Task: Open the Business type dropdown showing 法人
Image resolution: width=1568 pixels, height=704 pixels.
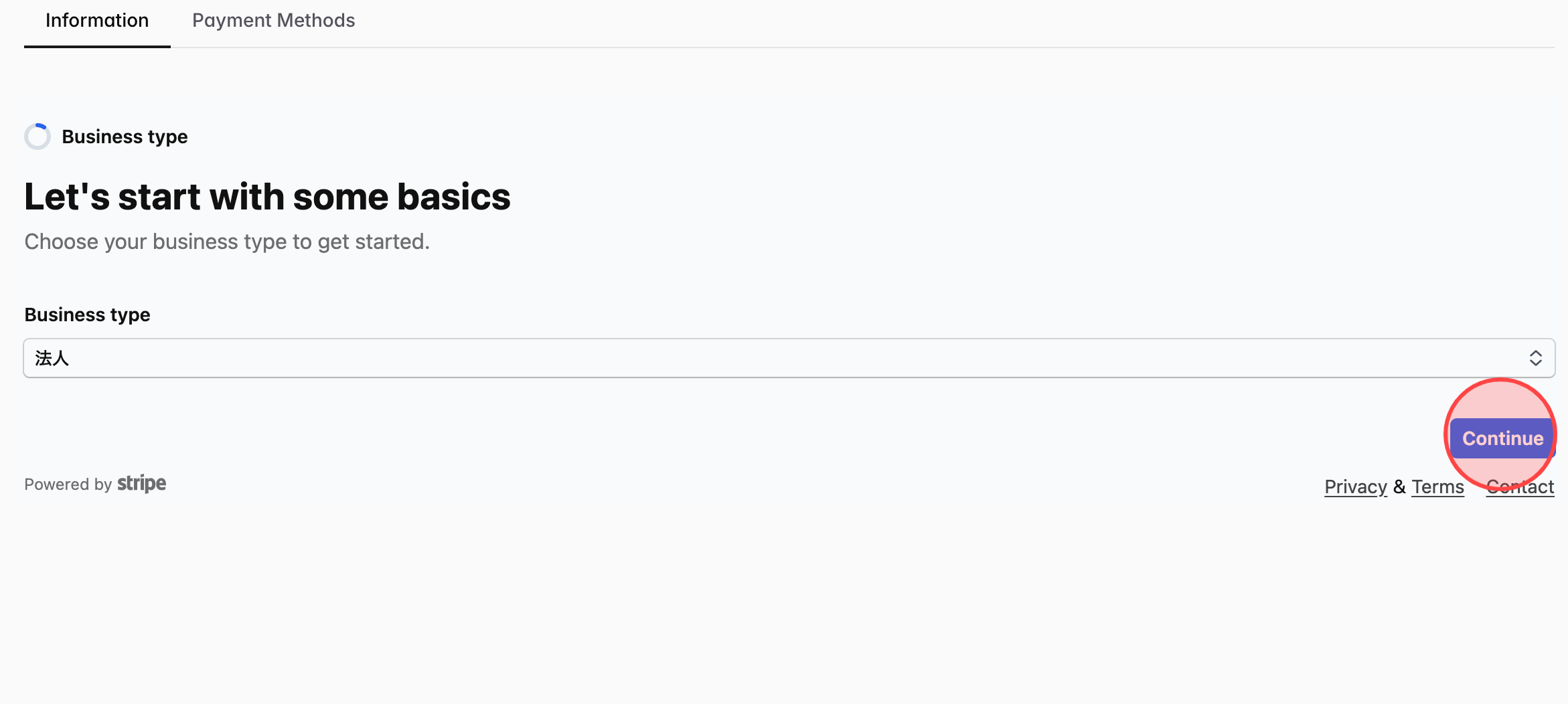Action: click(789, 358)
